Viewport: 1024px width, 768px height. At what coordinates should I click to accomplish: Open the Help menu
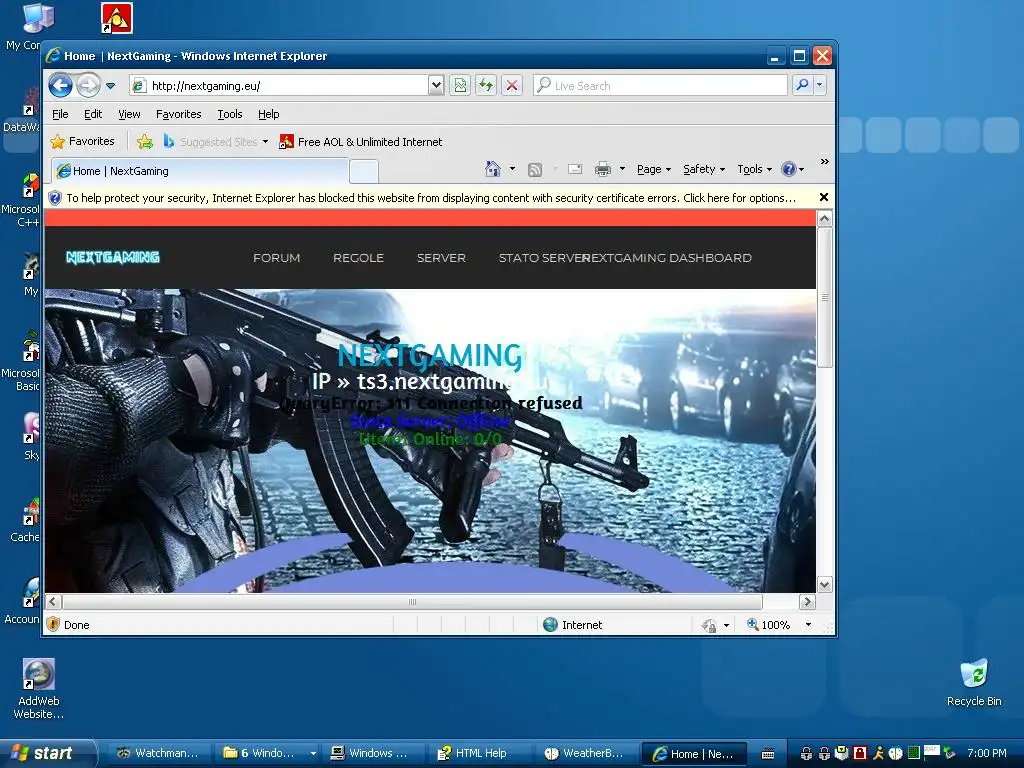(268, 114)
